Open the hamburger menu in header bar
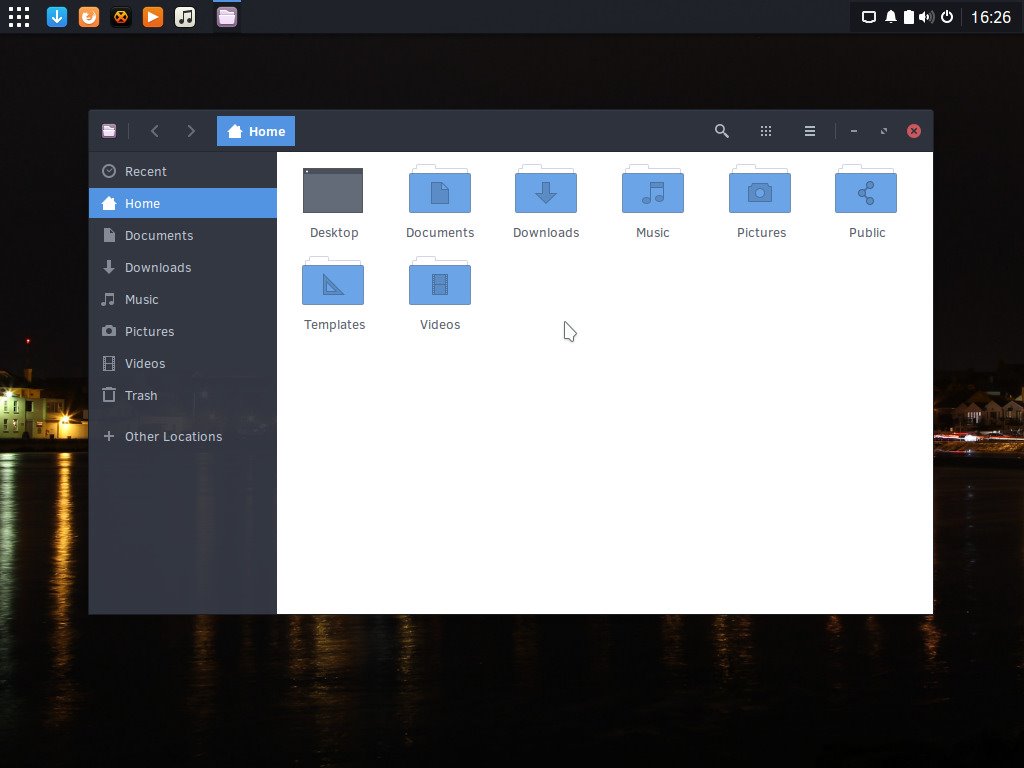 810,131
